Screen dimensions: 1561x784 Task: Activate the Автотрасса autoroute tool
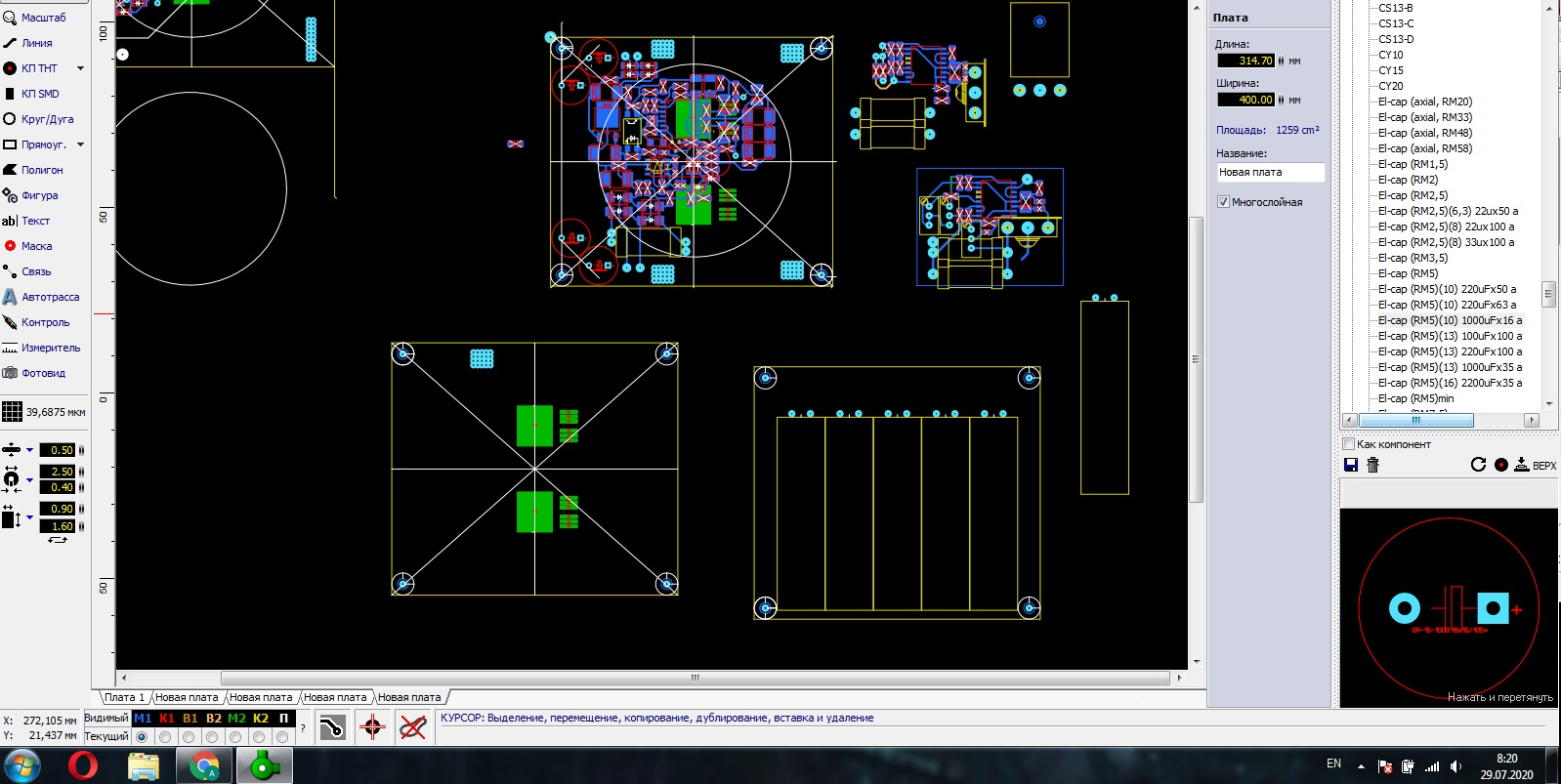(42, 297)
